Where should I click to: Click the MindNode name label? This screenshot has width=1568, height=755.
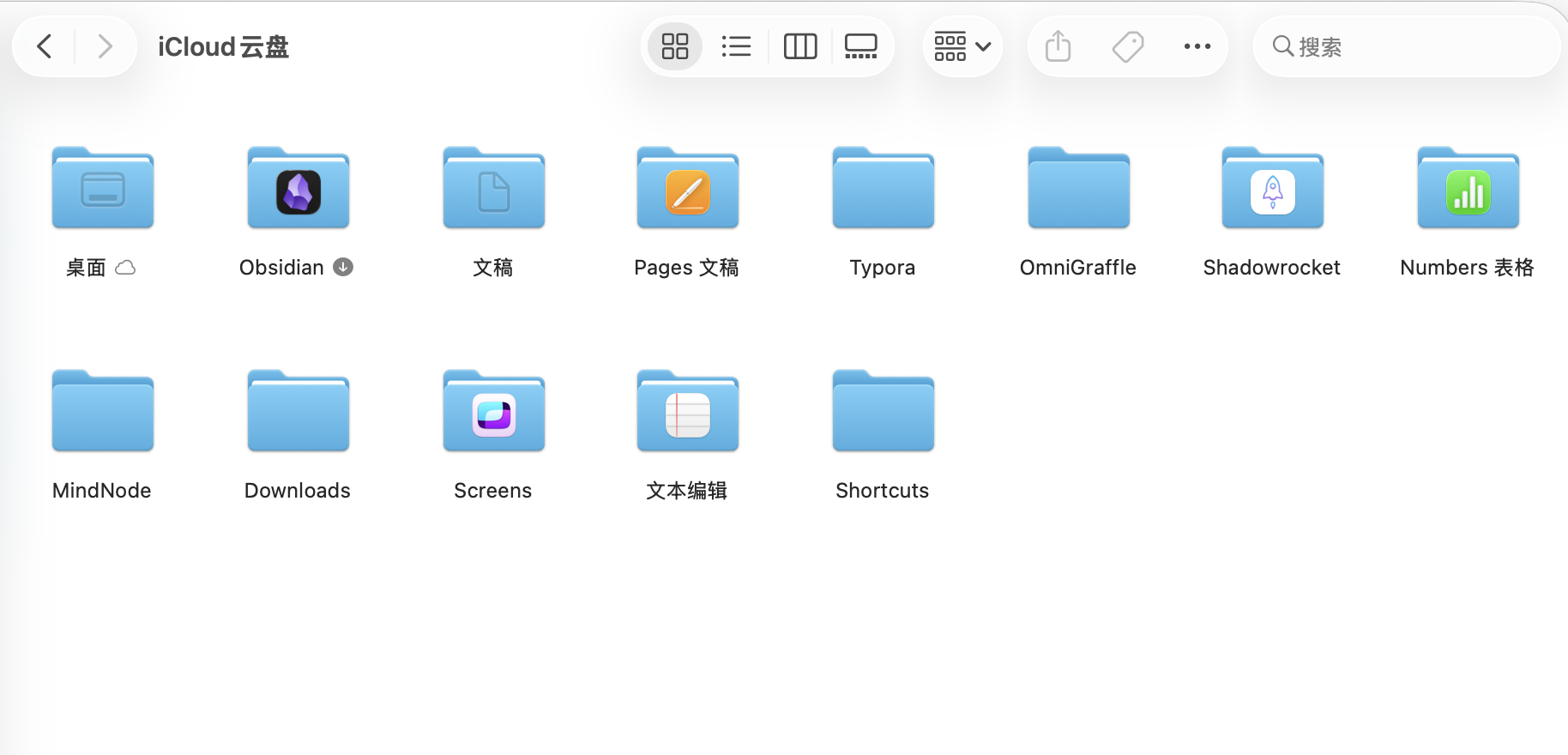click(x=102, y=491)
